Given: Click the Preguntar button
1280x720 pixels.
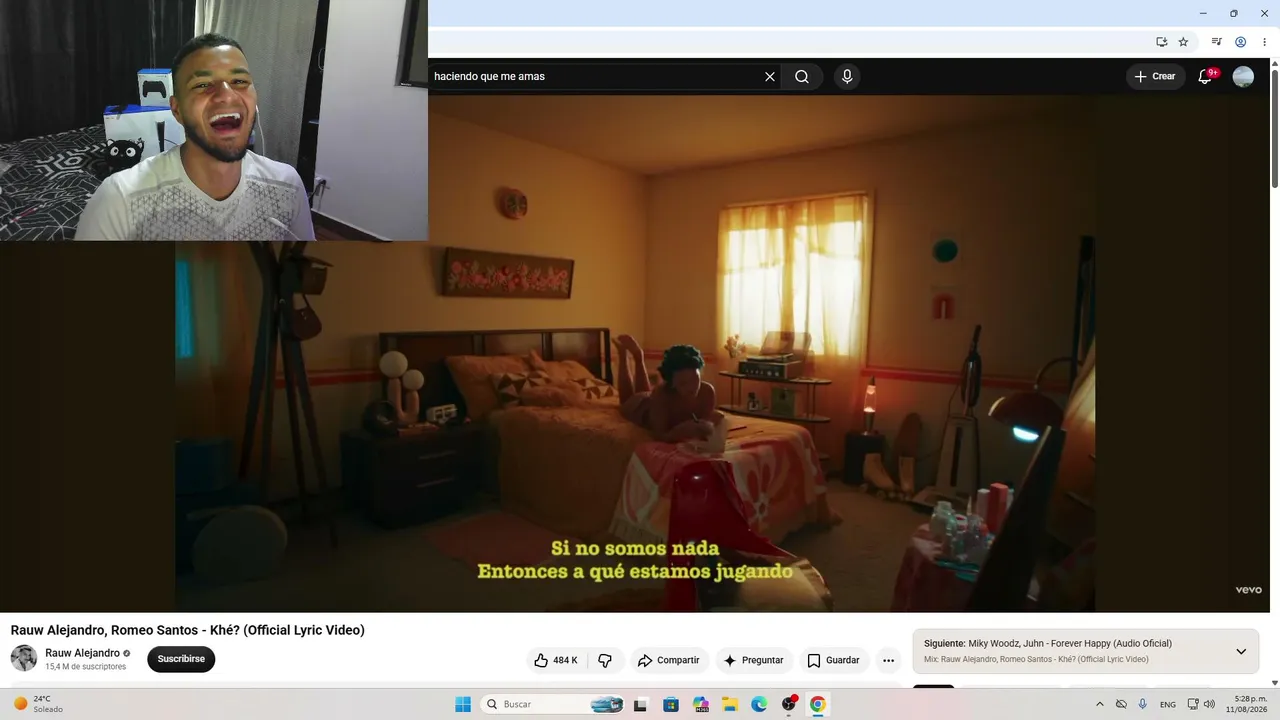Looking at the screenshot, I should (754, 660).
